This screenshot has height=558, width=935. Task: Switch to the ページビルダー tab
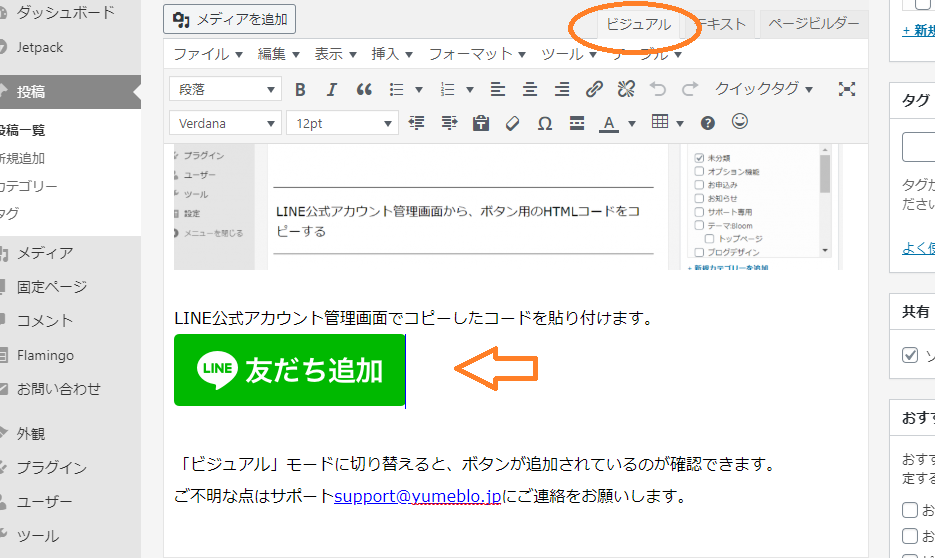pyautogui.click(x=814, y=24)
